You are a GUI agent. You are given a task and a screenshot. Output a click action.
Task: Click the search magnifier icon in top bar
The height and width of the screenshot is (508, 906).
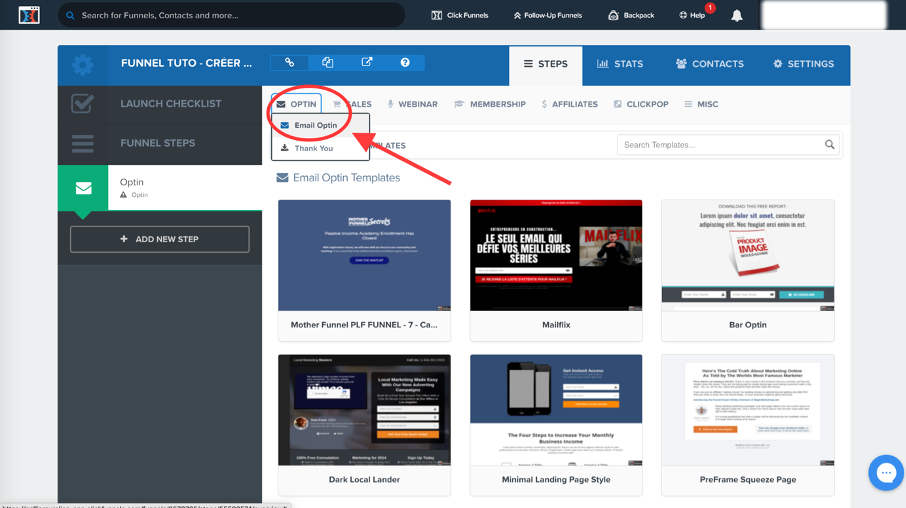70,16
